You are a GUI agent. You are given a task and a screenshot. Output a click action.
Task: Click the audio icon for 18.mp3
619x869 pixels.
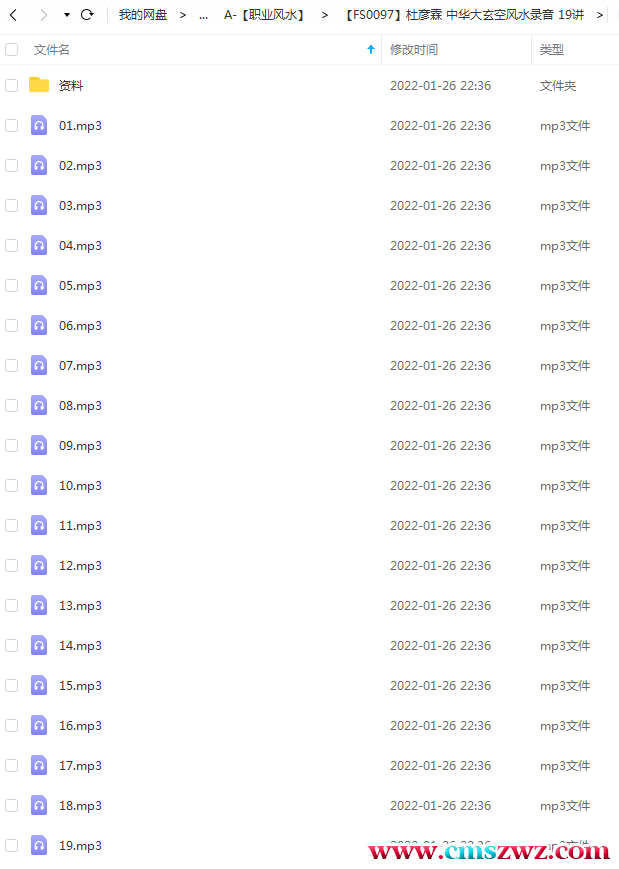click(39, 805)
